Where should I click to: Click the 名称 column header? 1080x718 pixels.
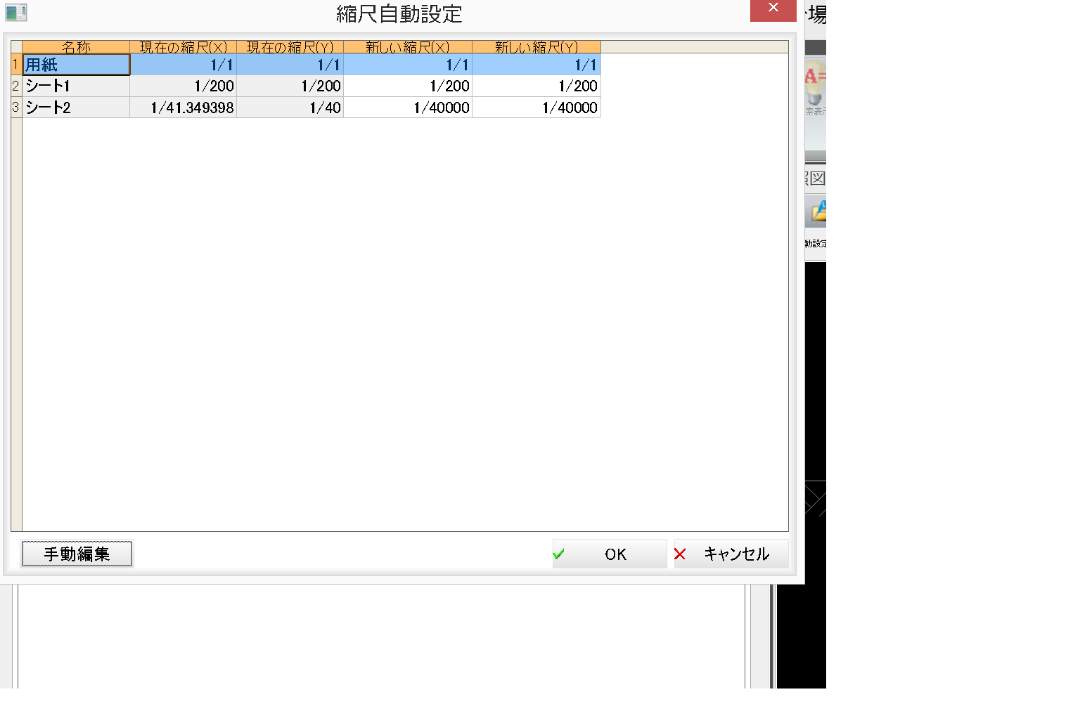click(76, 47)
